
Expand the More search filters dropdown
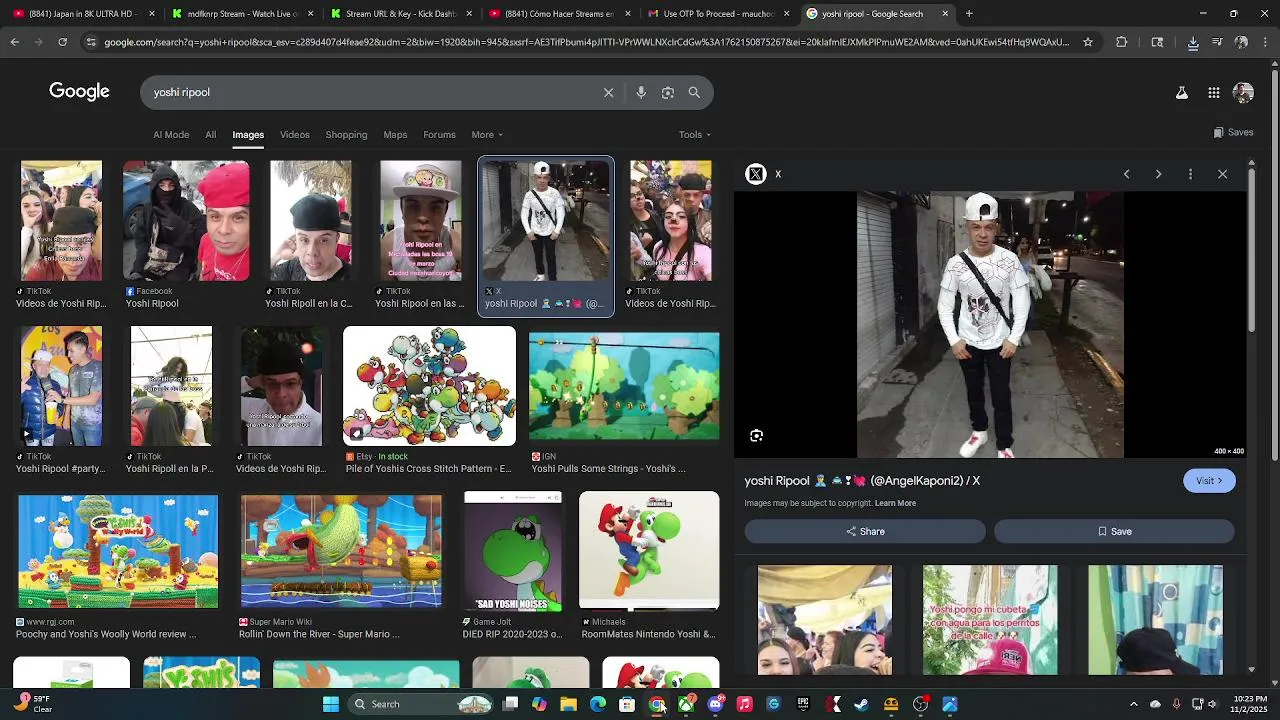pos(487,135)
